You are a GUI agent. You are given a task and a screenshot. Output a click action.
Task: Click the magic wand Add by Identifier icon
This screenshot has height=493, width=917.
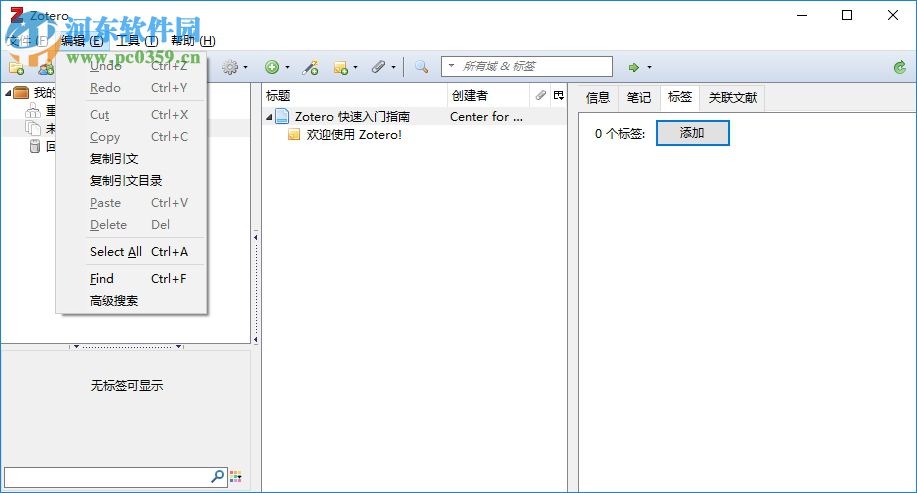pos(310,67)
